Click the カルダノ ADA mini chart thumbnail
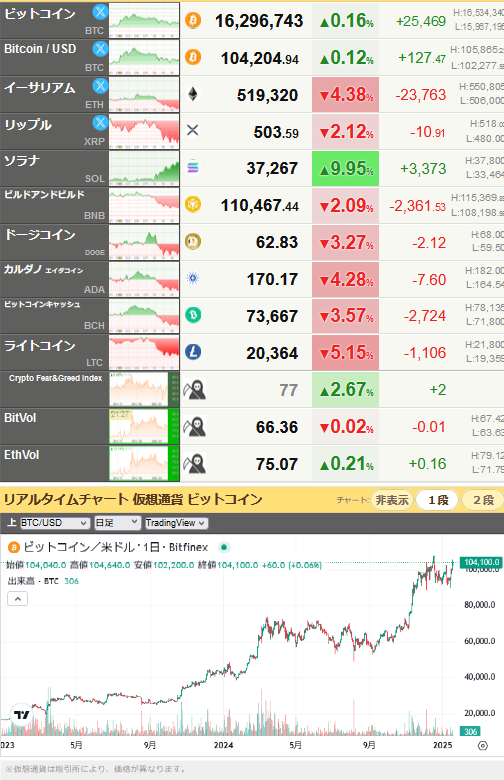Image resolution: width=504 pixels, height=780 pixels. (x=144, y=279)
